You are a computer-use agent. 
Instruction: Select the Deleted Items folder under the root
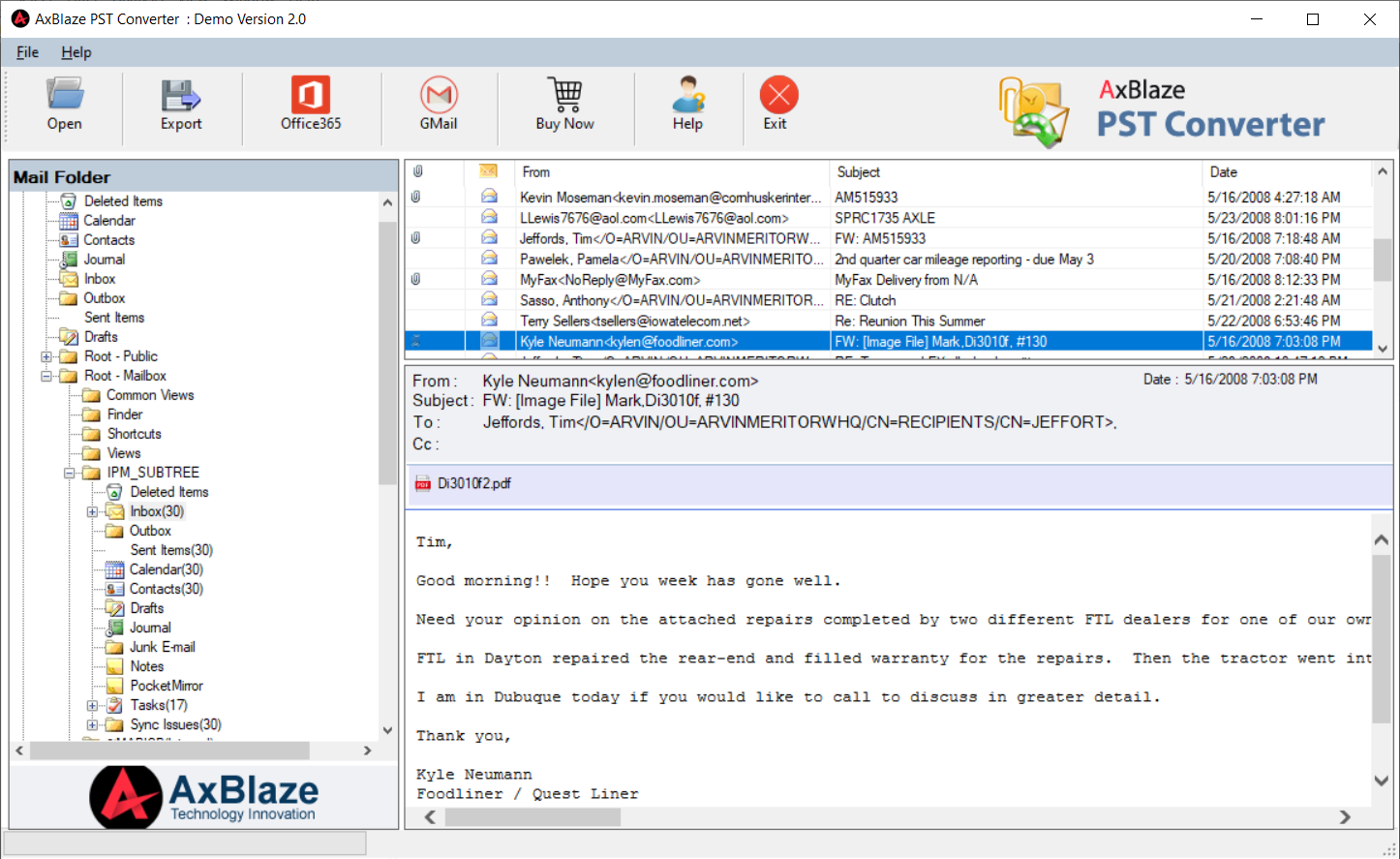click(x=123, y=201)
